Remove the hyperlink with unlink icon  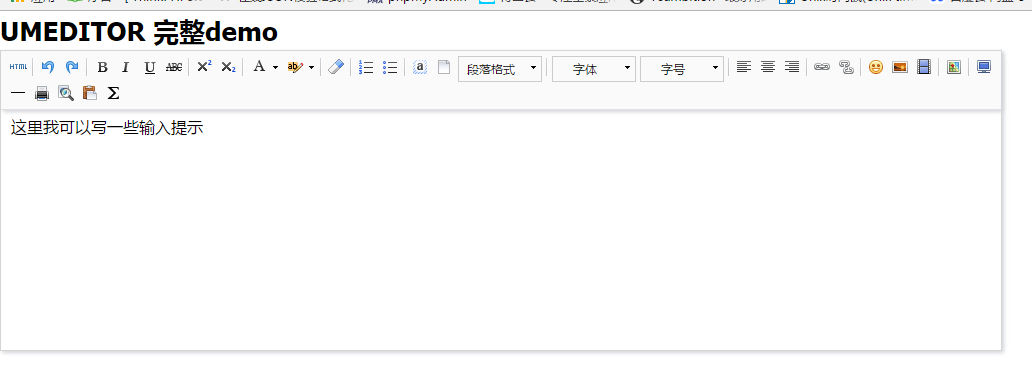[846, 66]
